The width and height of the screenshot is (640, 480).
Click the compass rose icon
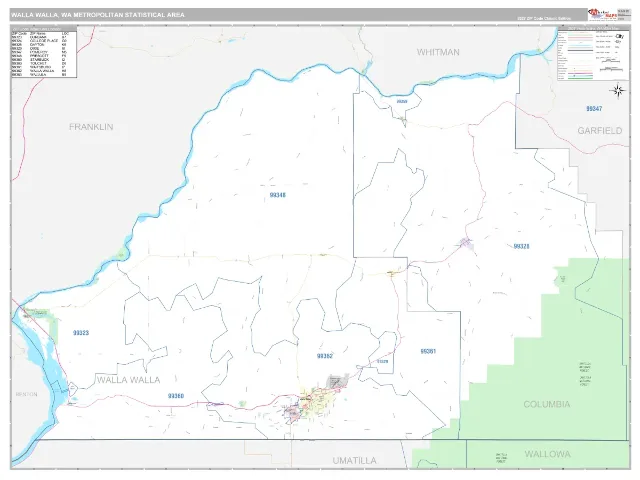tap(618, 91)
